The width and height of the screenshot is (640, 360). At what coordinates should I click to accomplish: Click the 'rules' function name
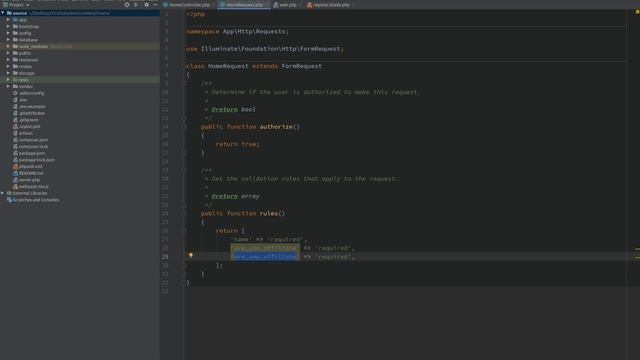[x=269, y=213]
